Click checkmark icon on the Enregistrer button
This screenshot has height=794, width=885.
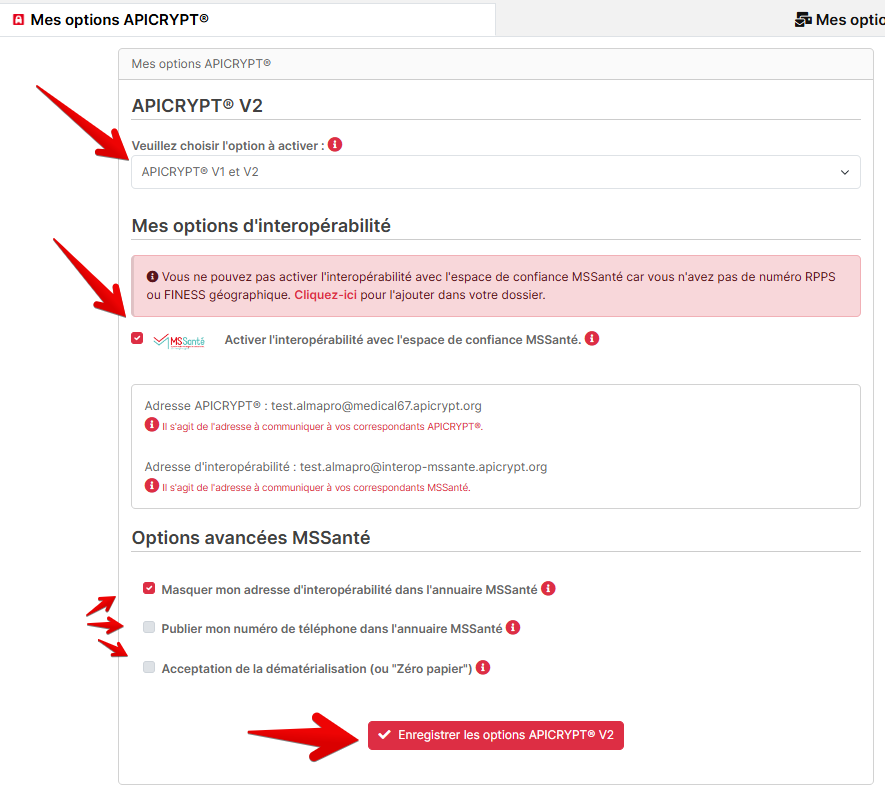click(384, 735)
